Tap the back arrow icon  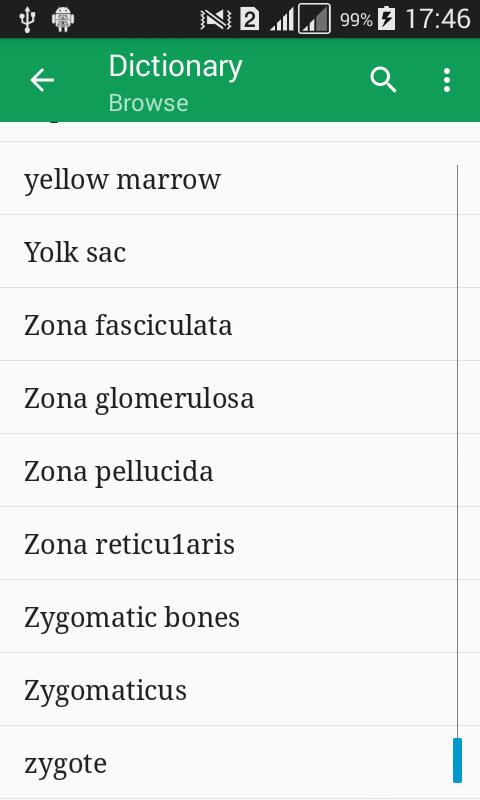42,80
